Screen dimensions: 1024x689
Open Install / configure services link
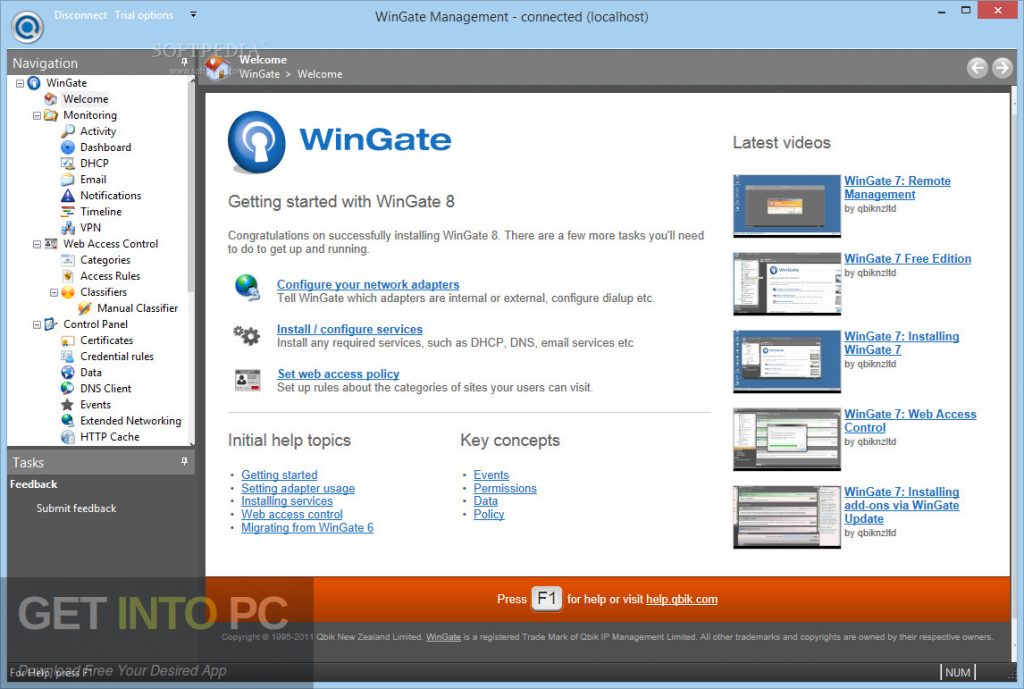[349, 329]
